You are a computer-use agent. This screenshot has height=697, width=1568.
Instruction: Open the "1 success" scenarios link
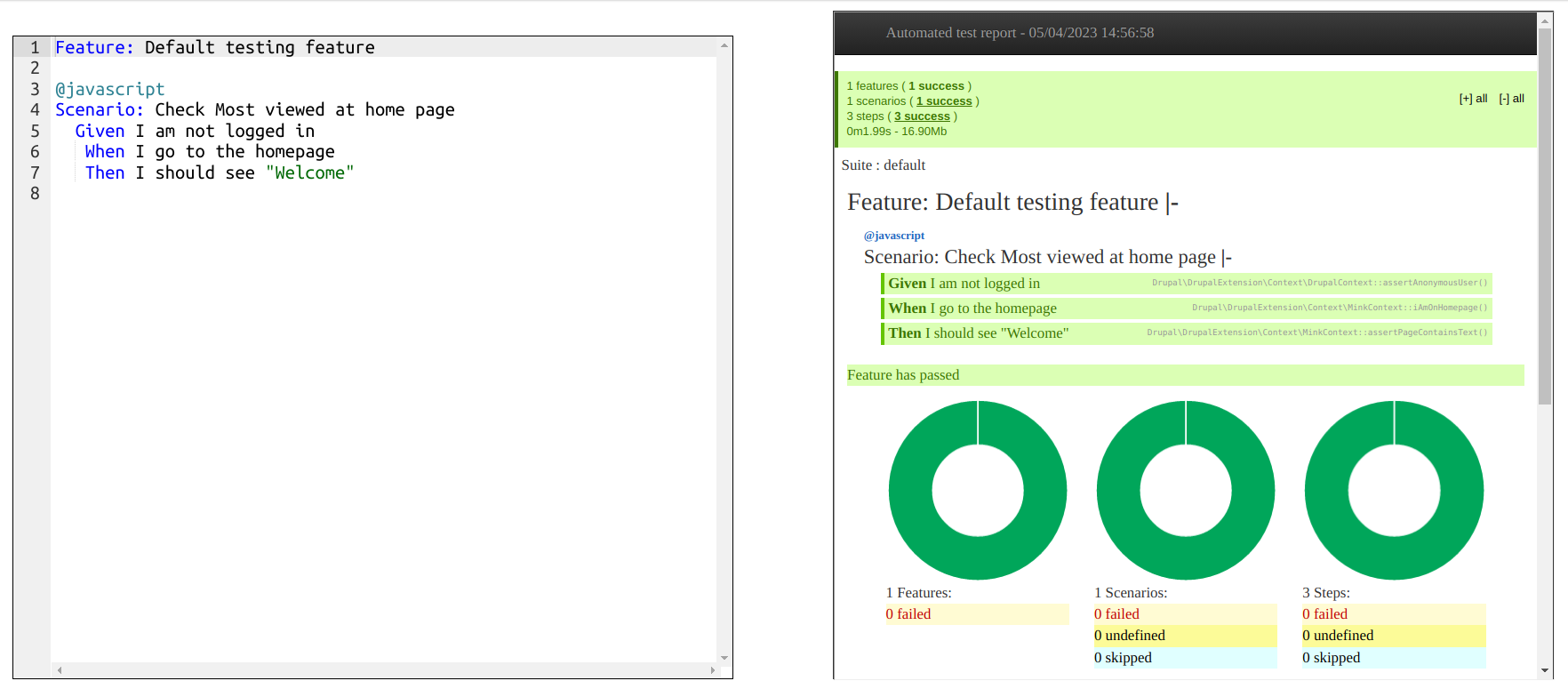pos(944,101)
